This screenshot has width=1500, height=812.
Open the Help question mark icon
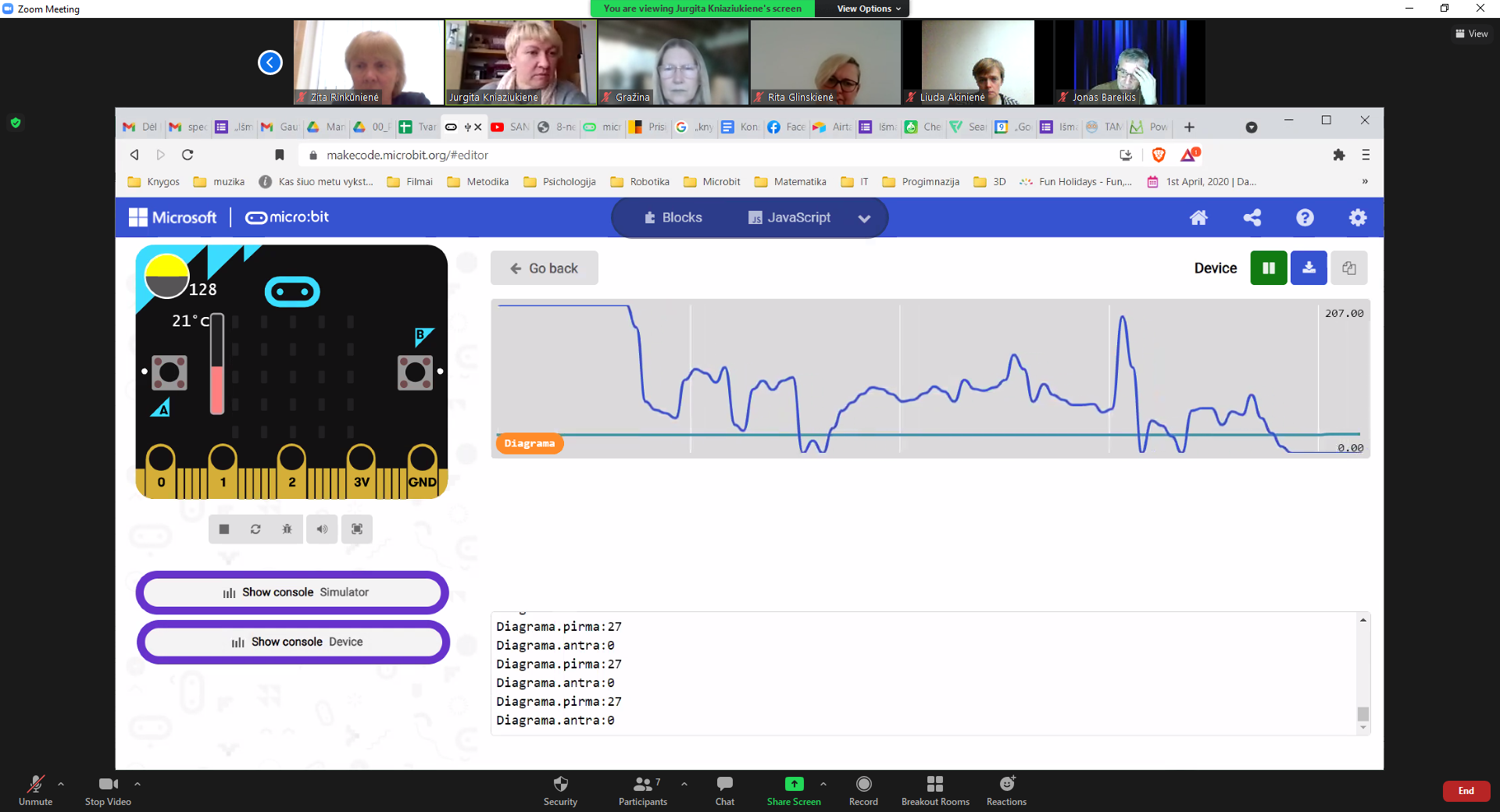pos(1305,218)
